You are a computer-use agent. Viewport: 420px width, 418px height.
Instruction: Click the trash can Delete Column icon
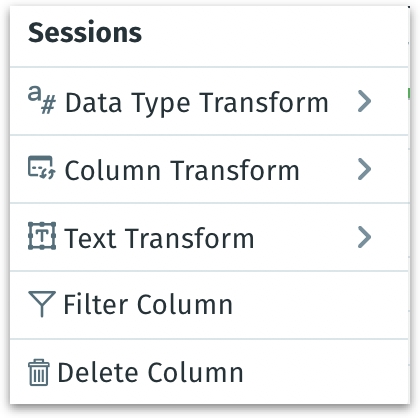39,372
